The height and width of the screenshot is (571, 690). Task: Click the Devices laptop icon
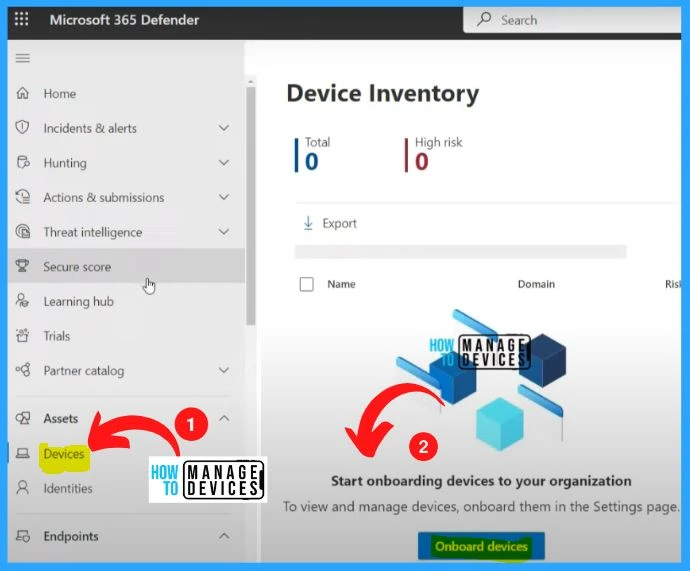[x=23, y=453]
